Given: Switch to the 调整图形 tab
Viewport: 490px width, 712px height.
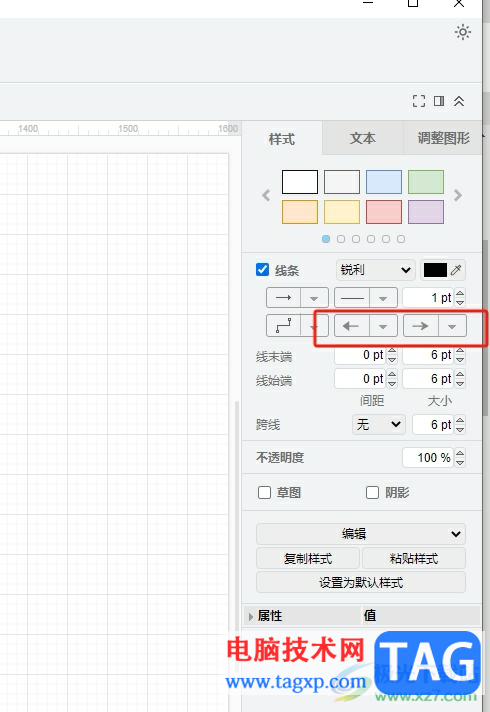Looking at the screenshot, I should tap(443, 138).
